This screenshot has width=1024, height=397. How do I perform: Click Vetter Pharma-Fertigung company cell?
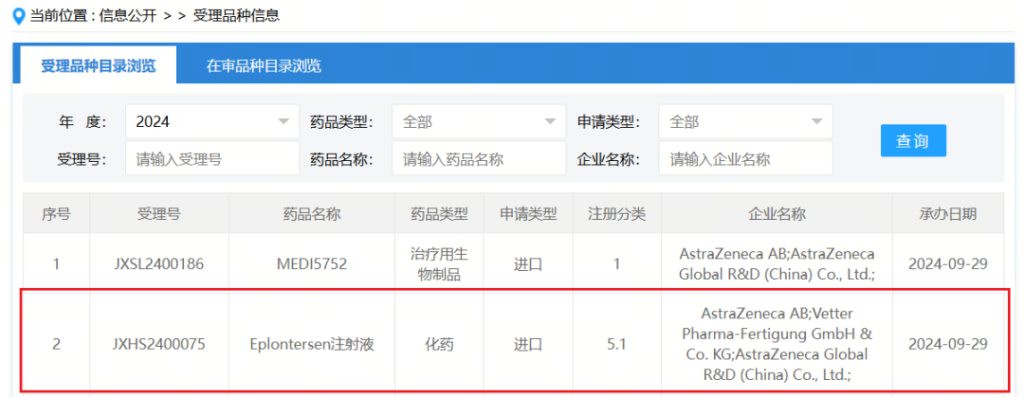(x=776, y=343)
